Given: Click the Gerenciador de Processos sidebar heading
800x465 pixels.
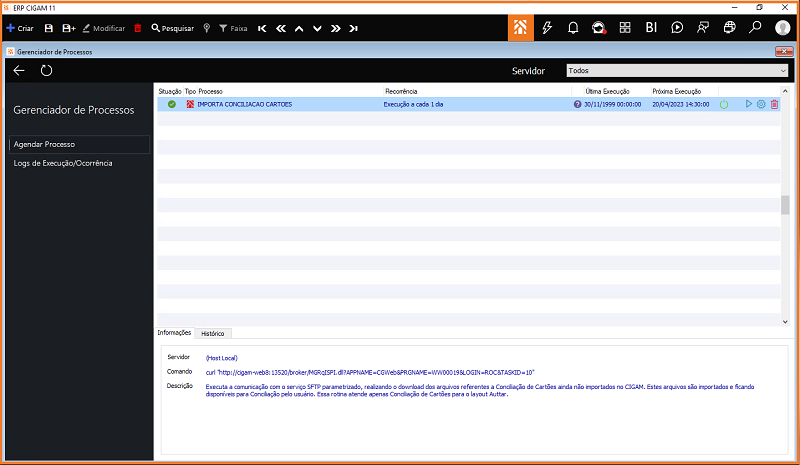Looking at the screenshot, I should [74, 110].
